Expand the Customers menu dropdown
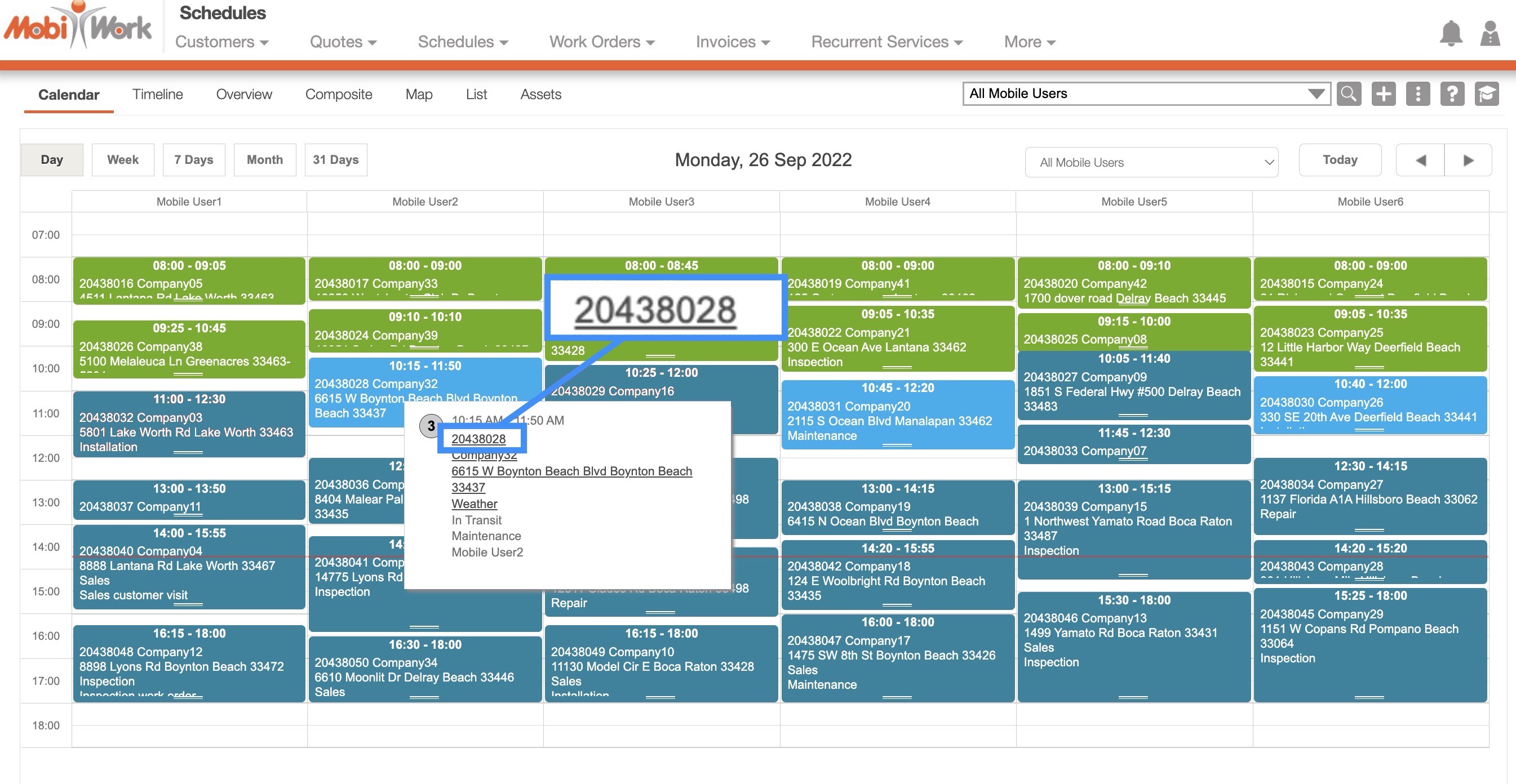This screenshot has width=1516, height=784. (x=222, y=42)
